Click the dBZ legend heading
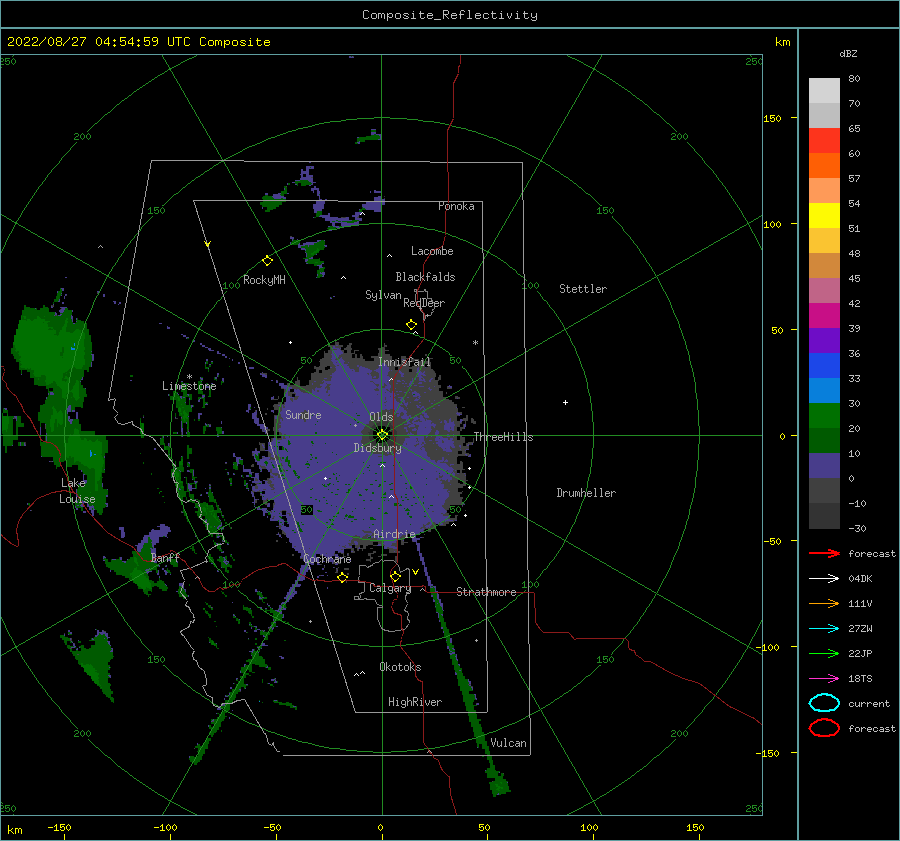This screenshot has width=900, height=841. (848, 54)
